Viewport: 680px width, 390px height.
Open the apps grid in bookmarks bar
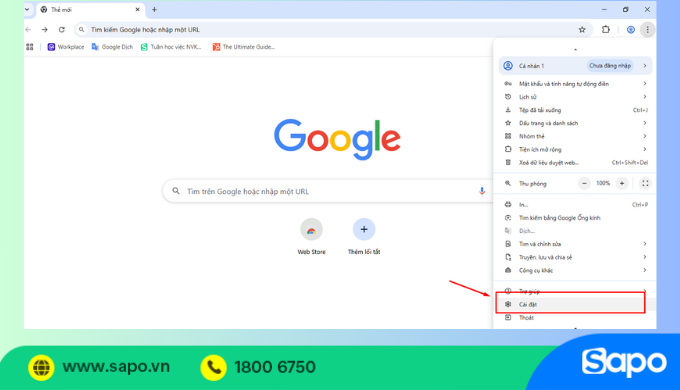(29, 47)
